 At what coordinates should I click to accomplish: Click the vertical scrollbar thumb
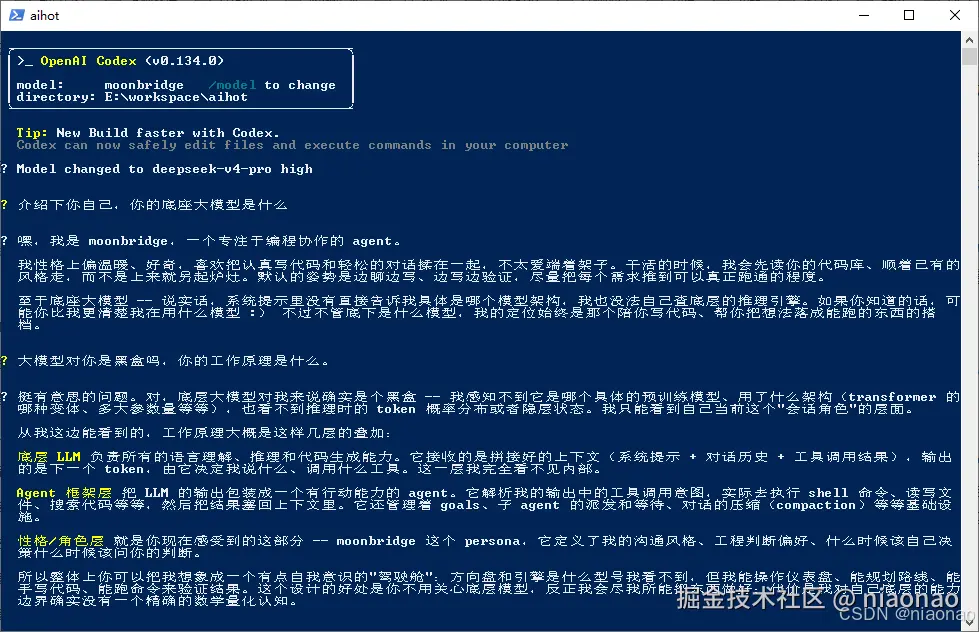point(969,56)
